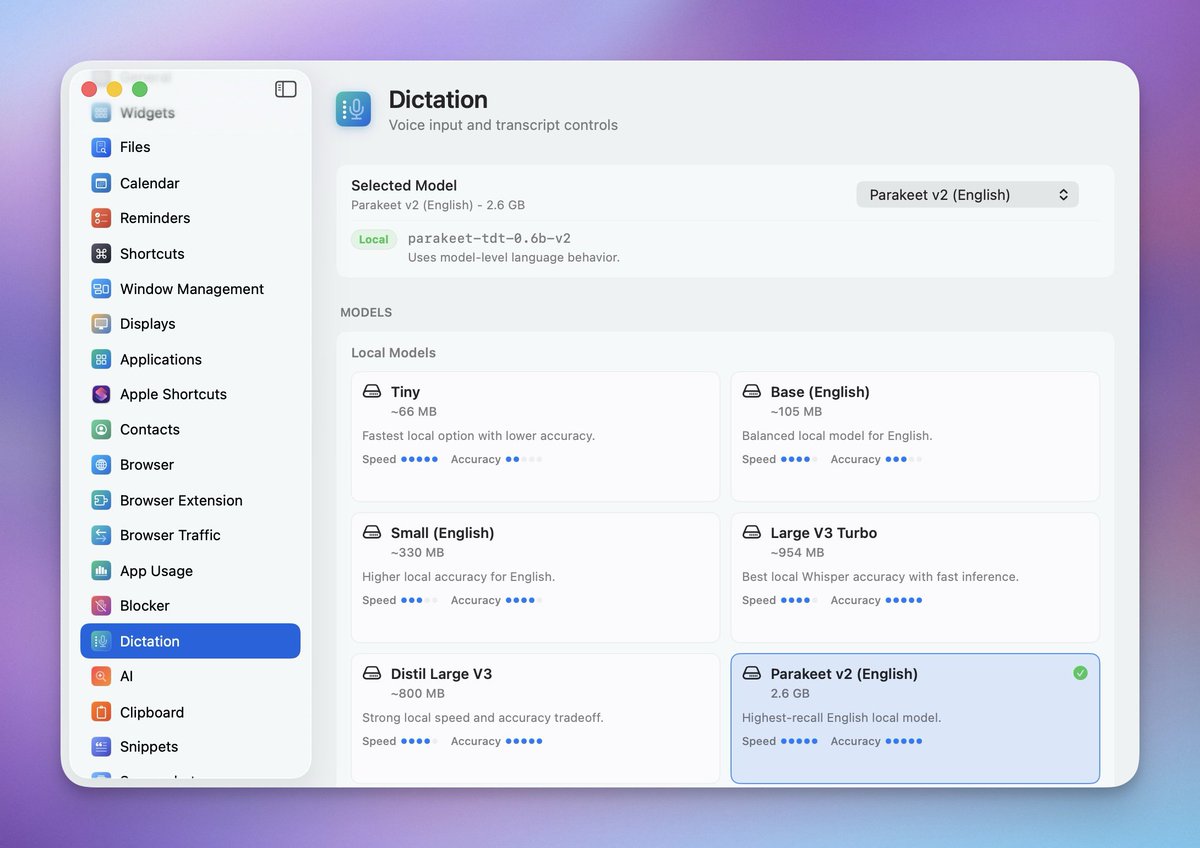Click the Shortcuts command-key icon

(101, 254)
